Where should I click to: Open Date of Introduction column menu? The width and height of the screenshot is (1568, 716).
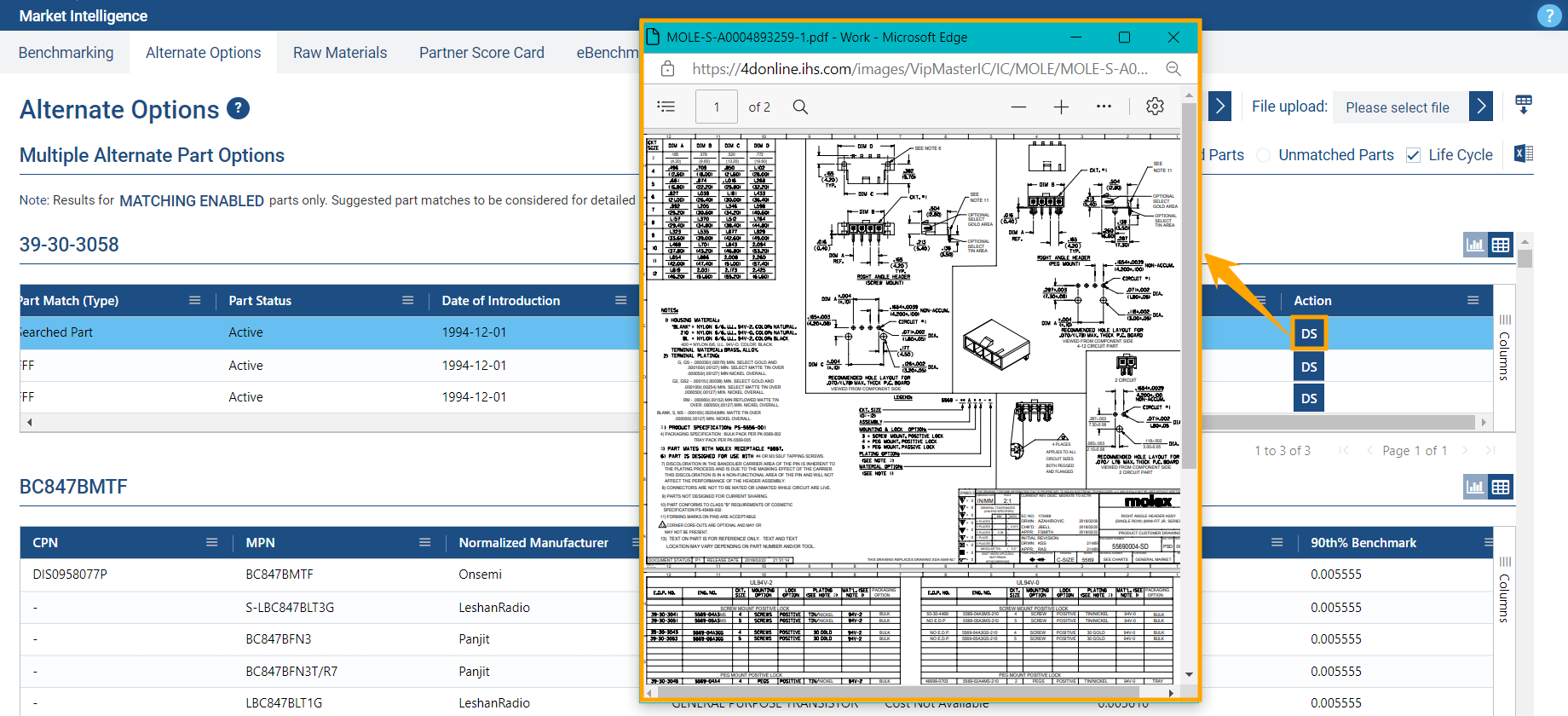coord(621,300)
